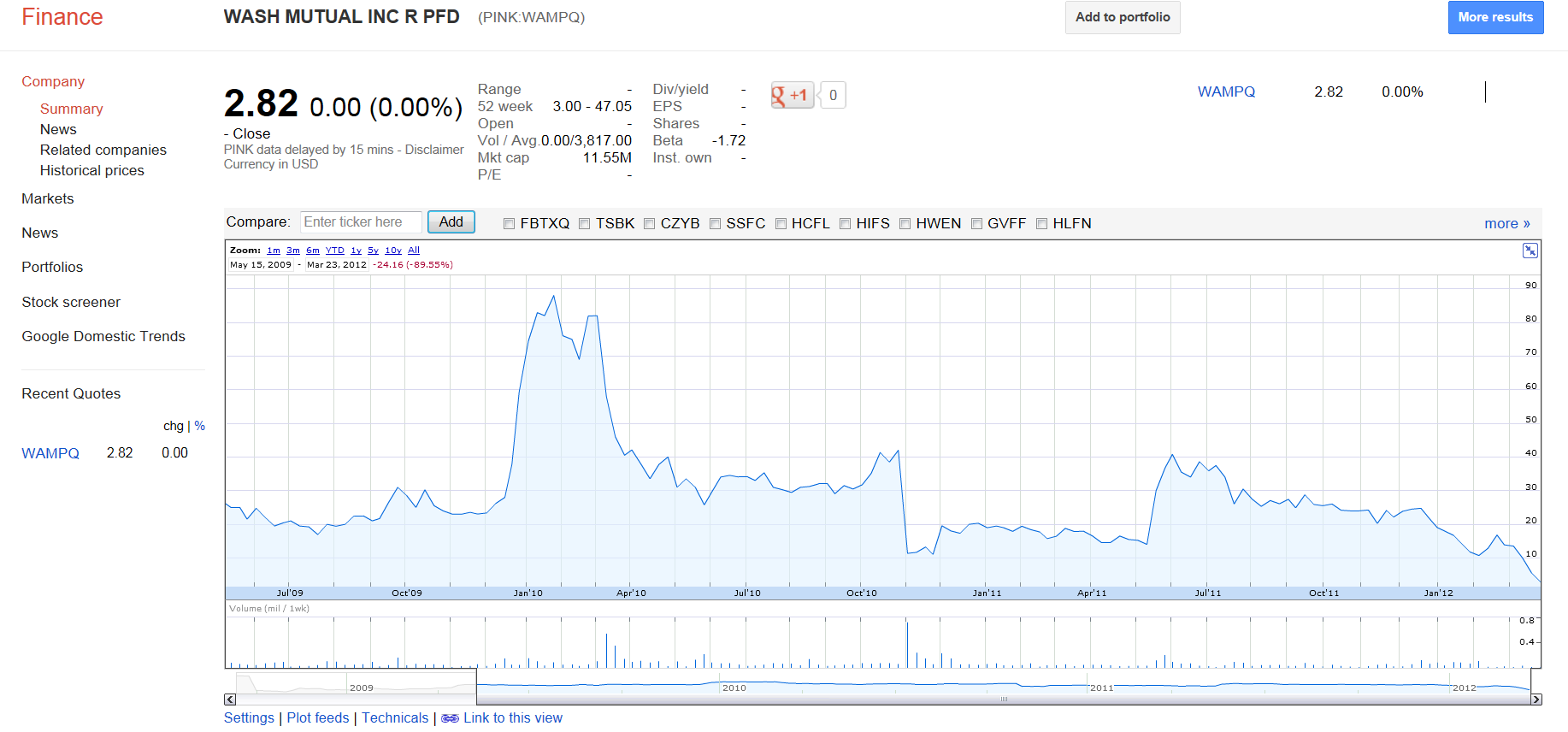
Task: Click the -1.72 Beta value
Action: click(x=728, y=141)
